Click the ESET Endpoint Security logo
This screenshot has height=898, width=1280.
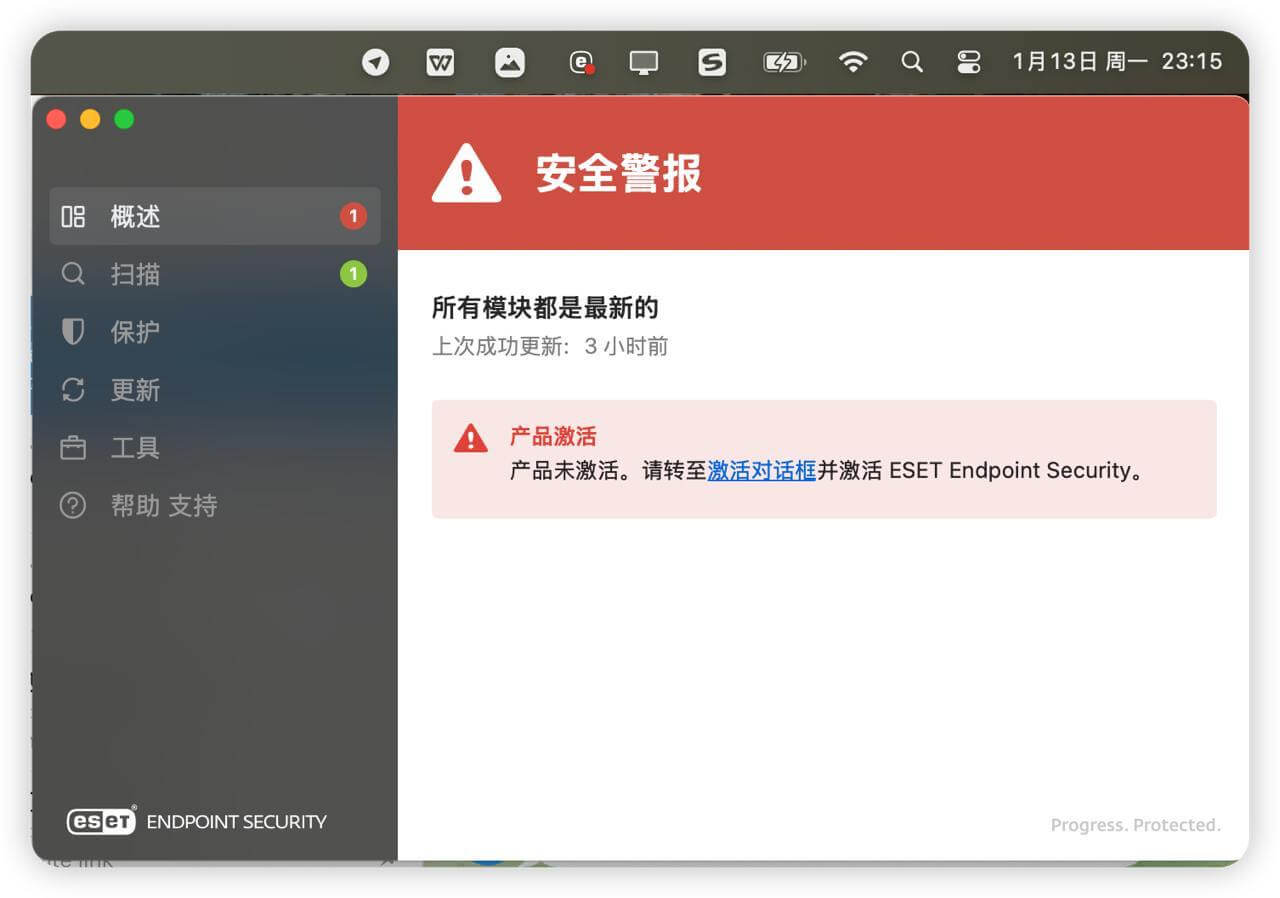coord(197,821)
